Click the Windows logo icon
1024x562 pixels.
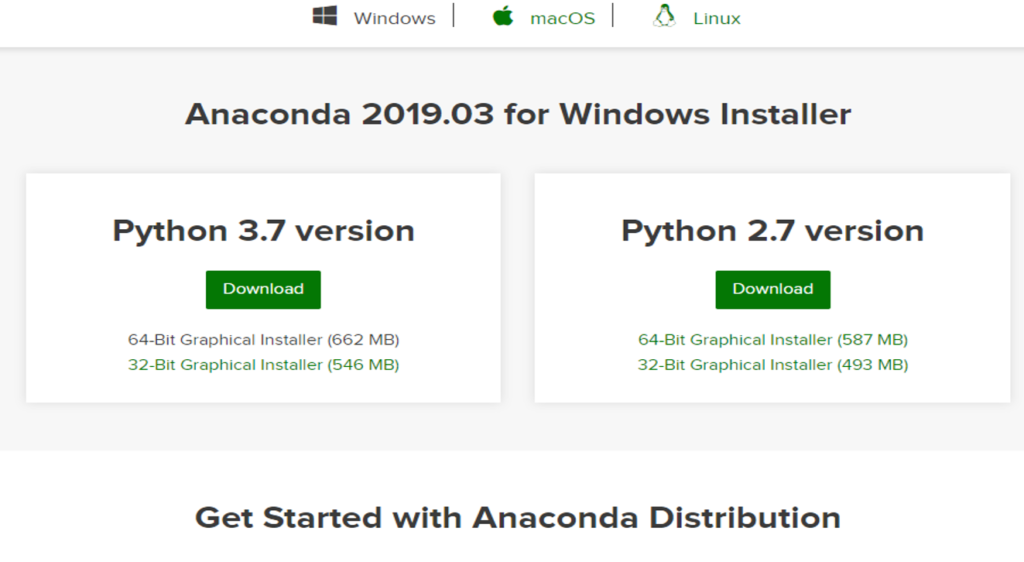[x=325, y=16]
